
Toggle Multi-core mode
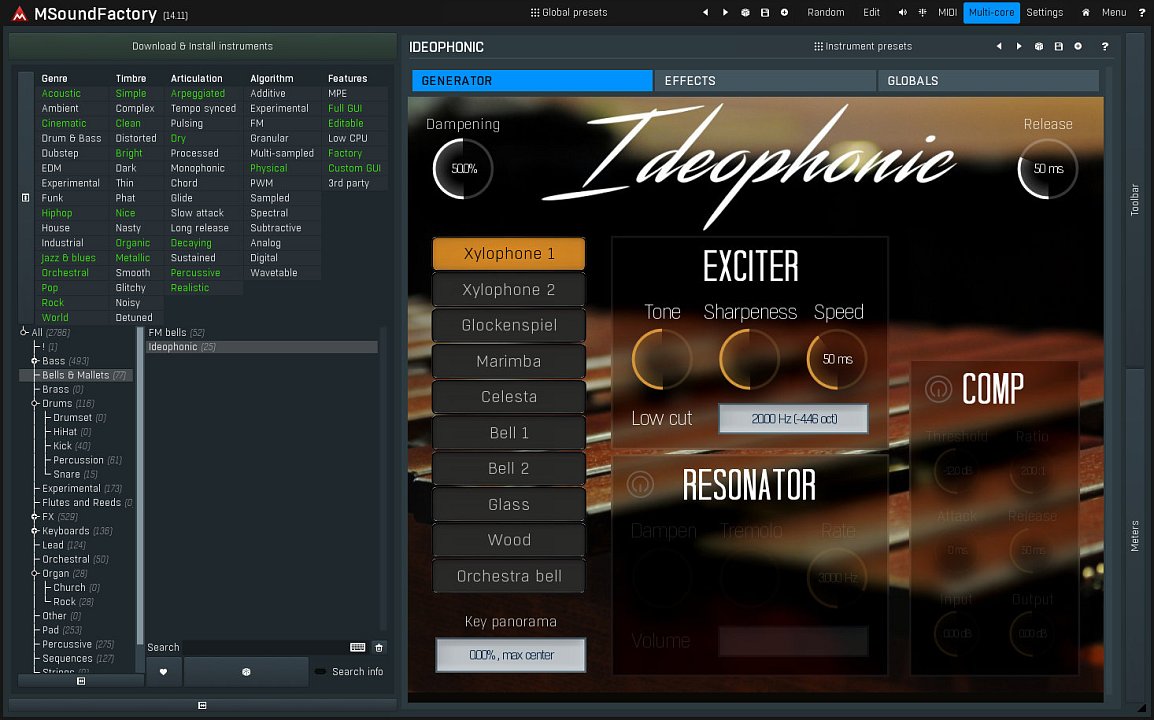(x=991, y=13)
